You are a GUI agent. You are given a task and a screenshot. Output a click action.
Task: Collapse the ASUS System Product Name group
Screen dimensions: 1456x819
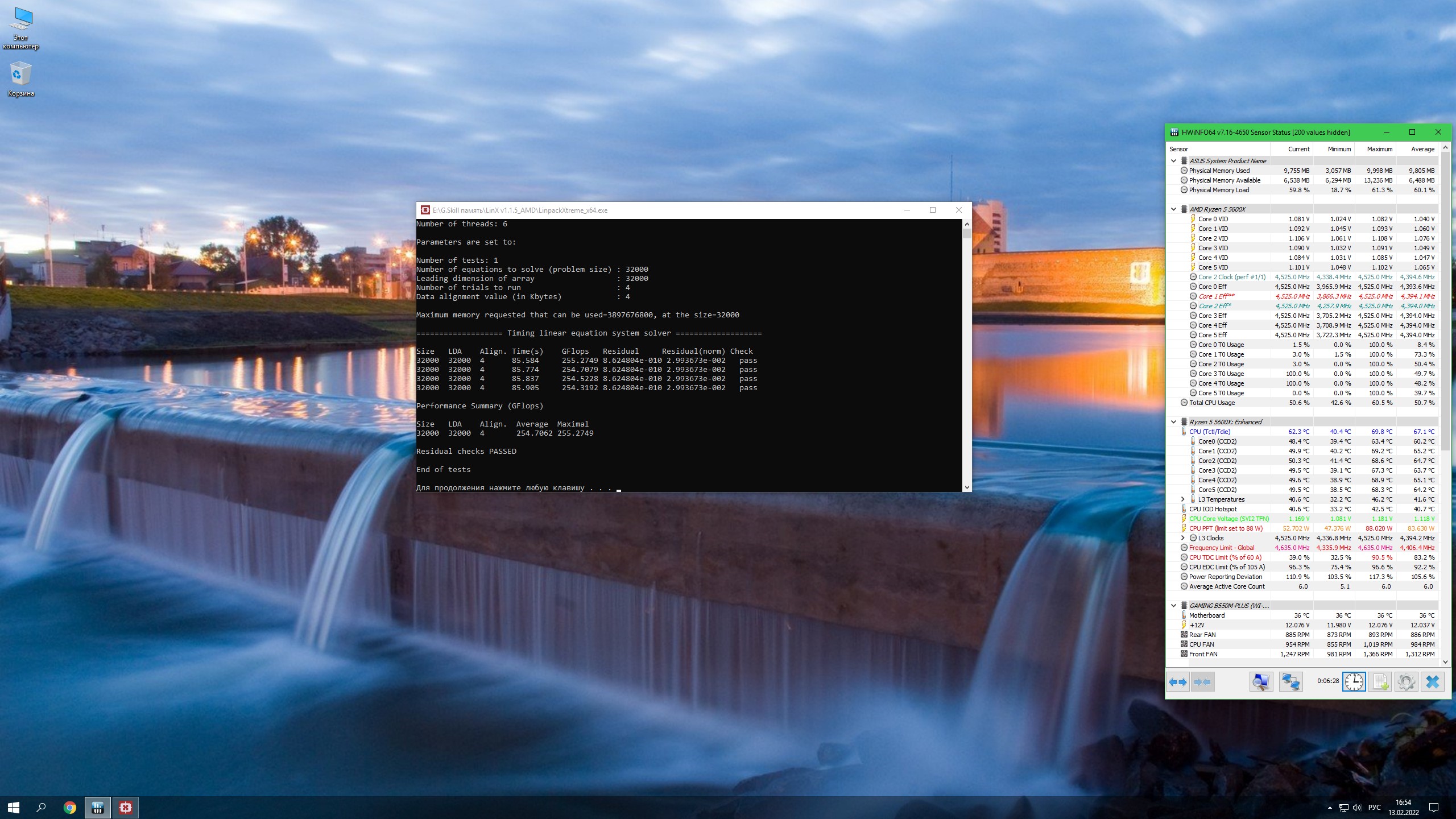1173,161
